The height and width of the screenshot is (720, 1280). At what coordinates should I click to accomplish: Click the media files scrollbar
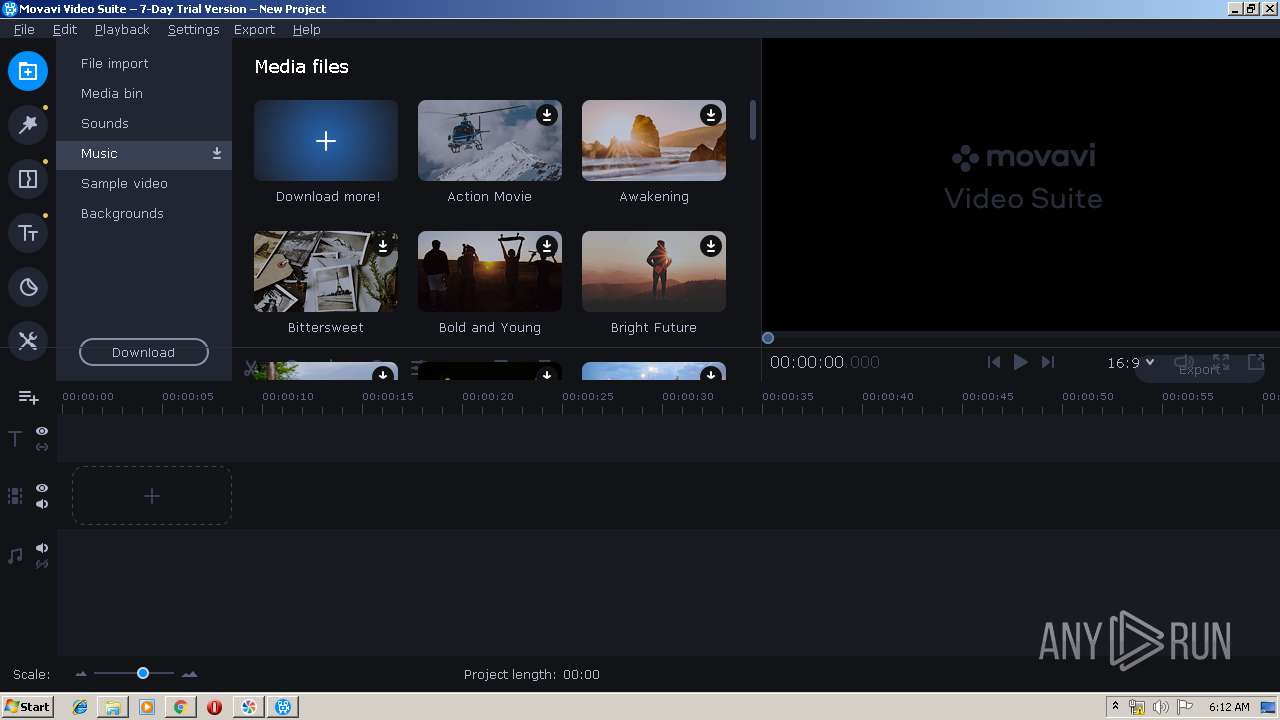tap(753, 120)
